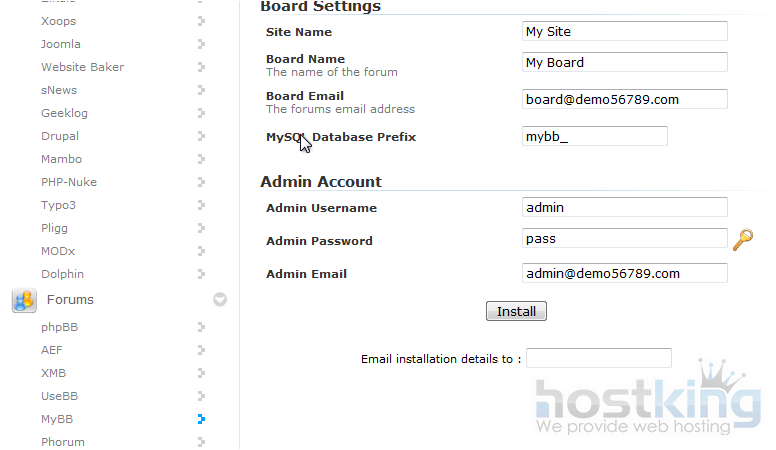Click the Admin Email input field

[624, 274]
